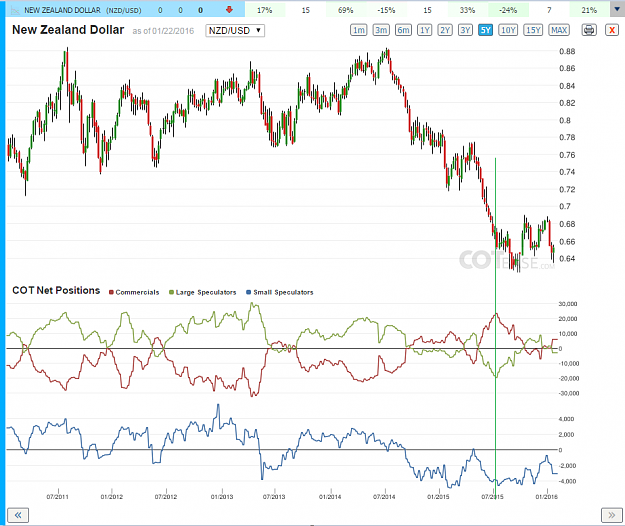Click the 07/2011 x-axis date label
The width and height of the screenshot is (625, 526).
[x=58, y=497]
